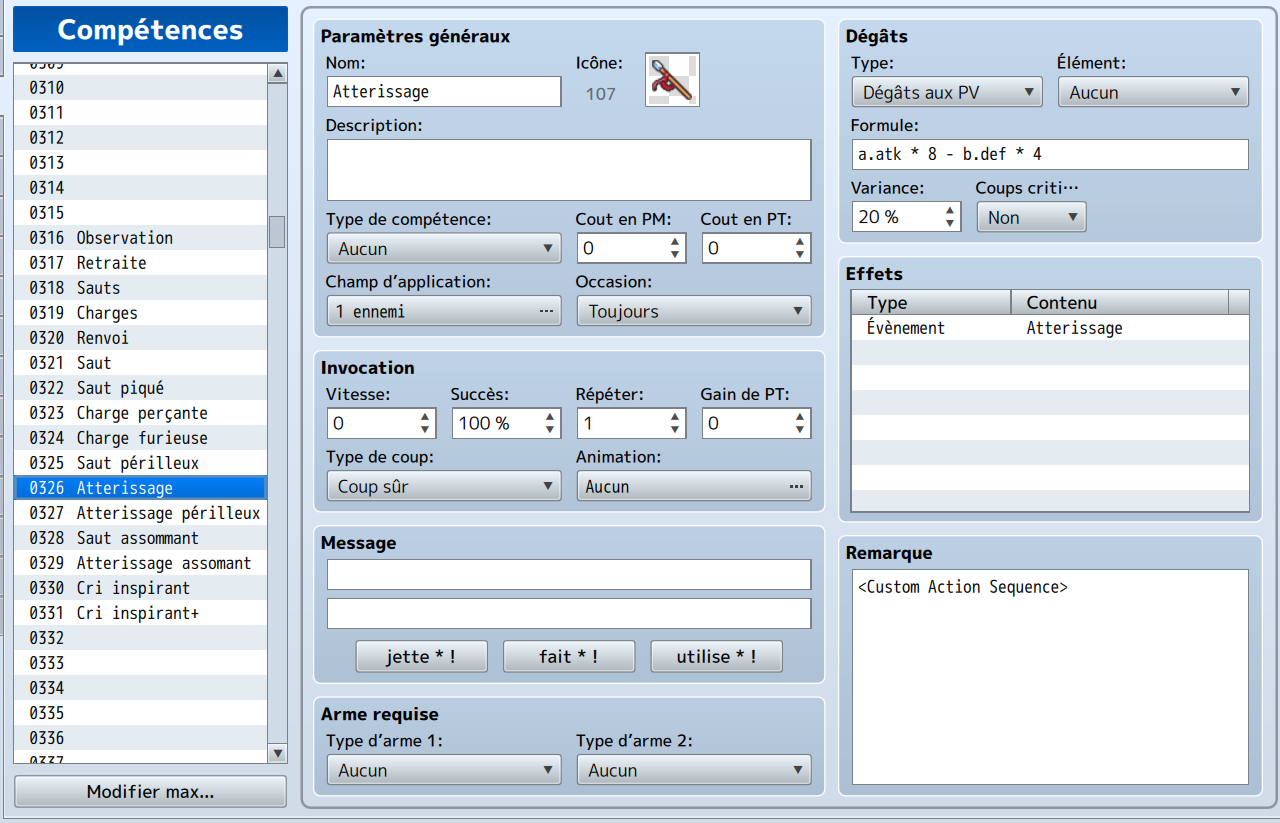1280x823 pixels.
Task: Click the skill list scrollbar down arrow
Action: click(x=278, y=753)
